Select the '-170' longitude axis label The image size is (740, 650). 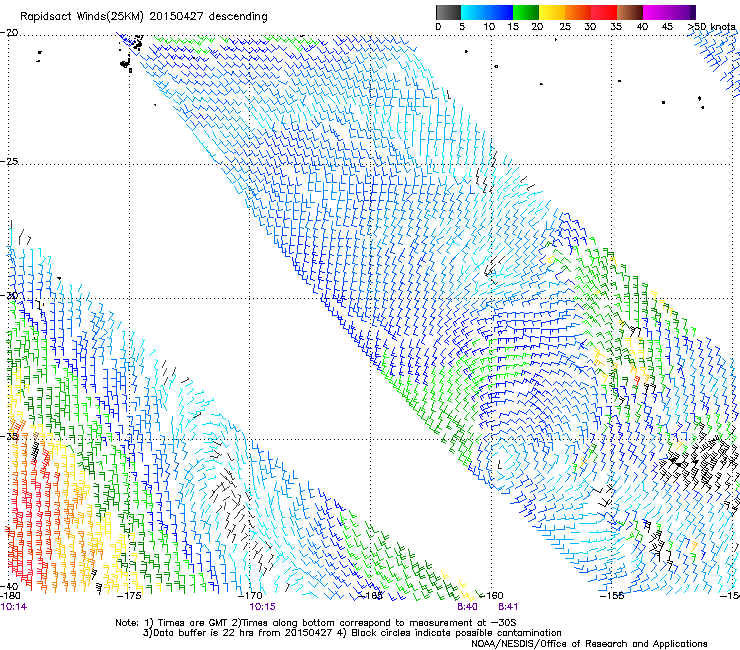coord(250,596)
